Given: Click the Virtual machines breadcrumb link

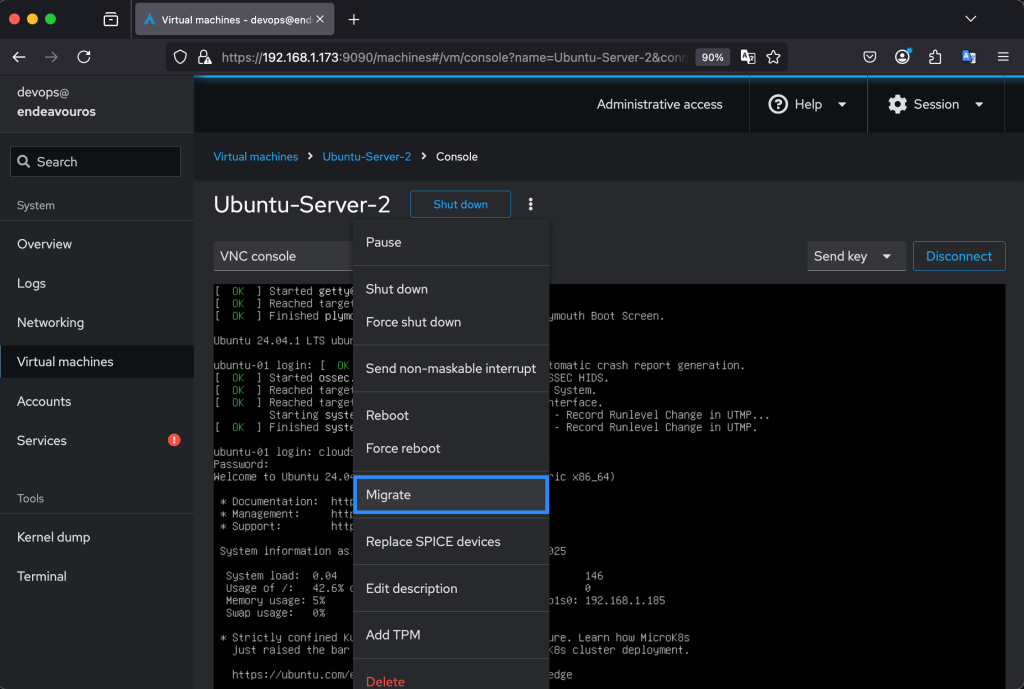Looking at the screenshot, I should (x=255, y=157).
